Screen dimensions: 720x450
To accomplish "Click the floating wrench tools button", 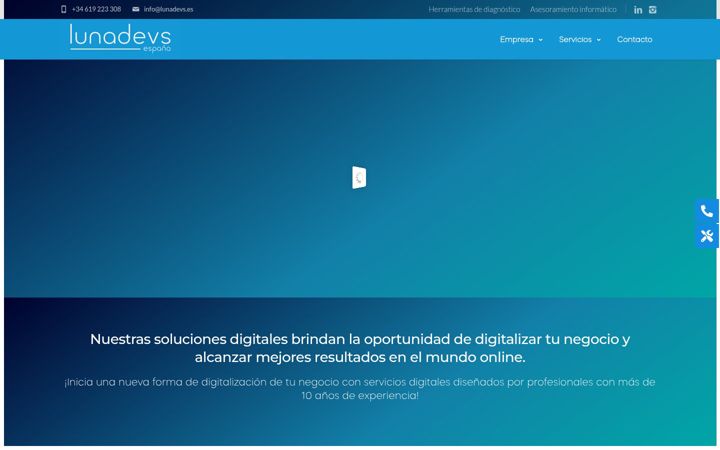I will click(x=707, y=236).
